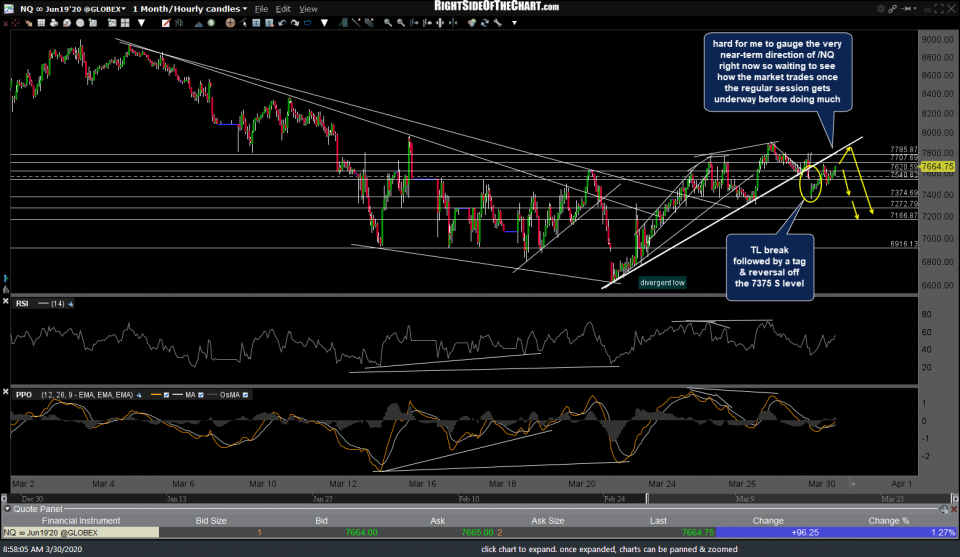Viewport: 960px width, 557px height.
Task: Select the crosshair tool icon
Action: coord(230,23)
